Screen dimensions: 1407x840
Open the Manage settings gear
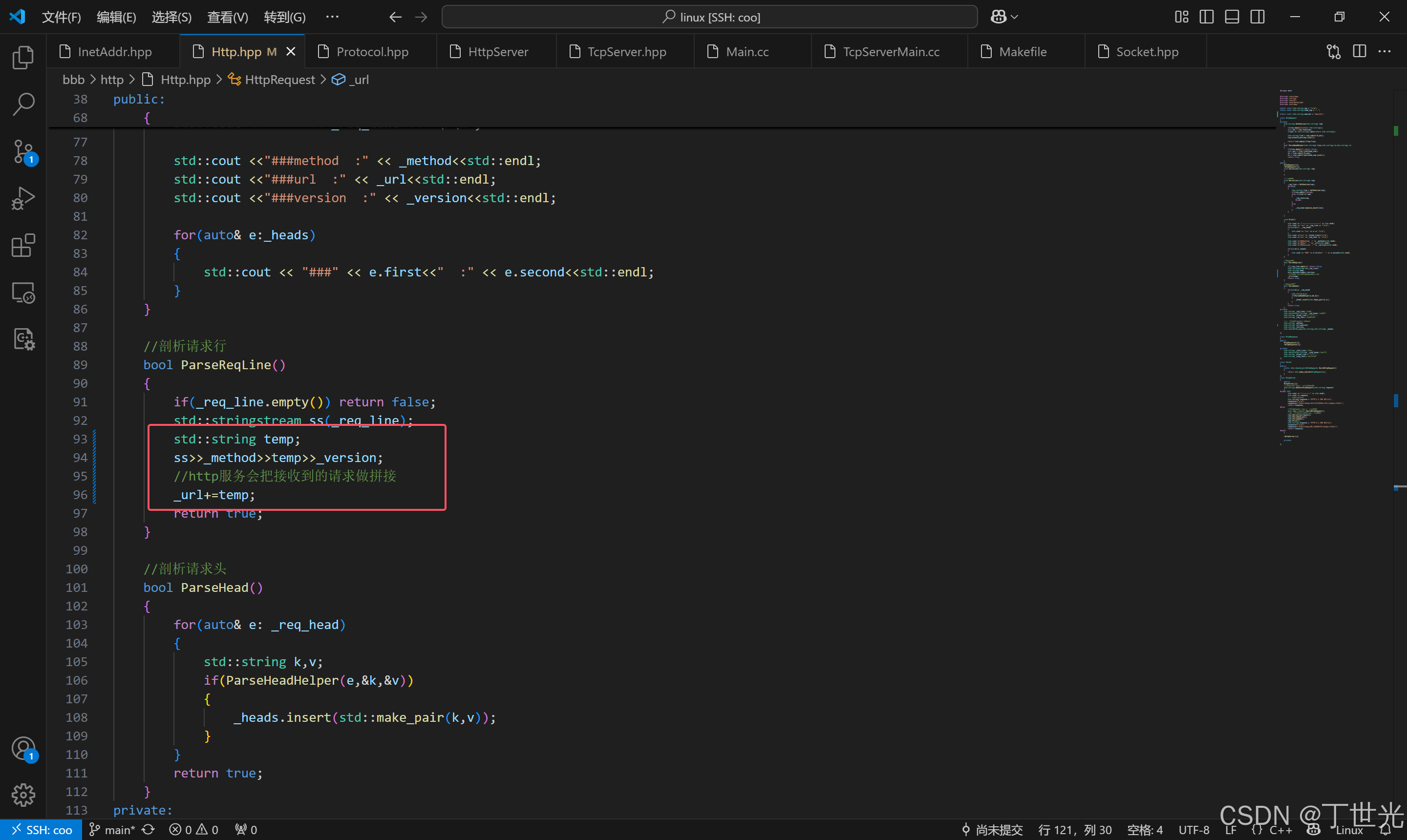pos(22,795)
